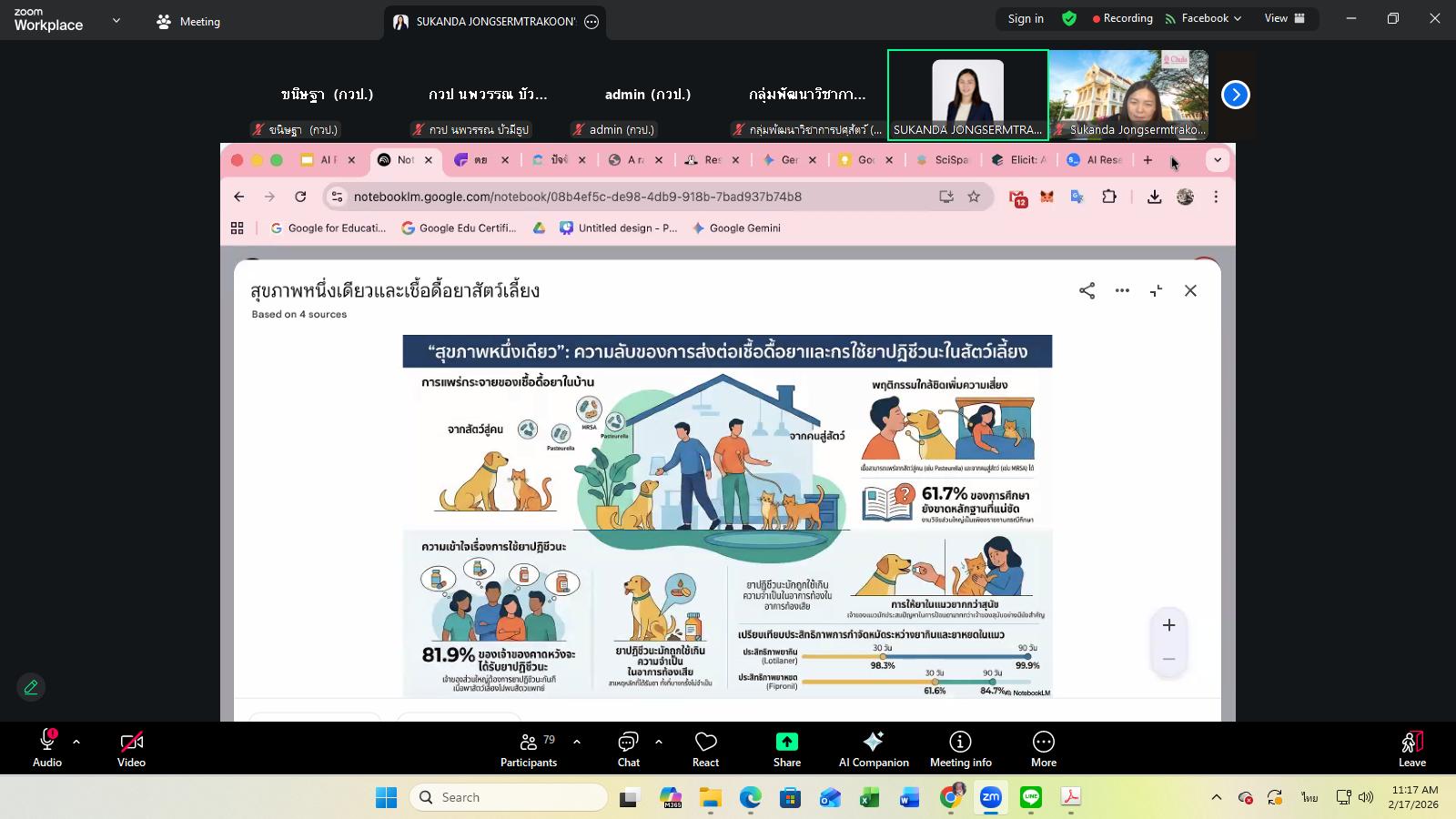Image resolution: width=1456 pixels, height=819 pixels.
Task: Select SUKANDA JONGSERMTRAKOON video thumbnail
Action: [967, 95]
